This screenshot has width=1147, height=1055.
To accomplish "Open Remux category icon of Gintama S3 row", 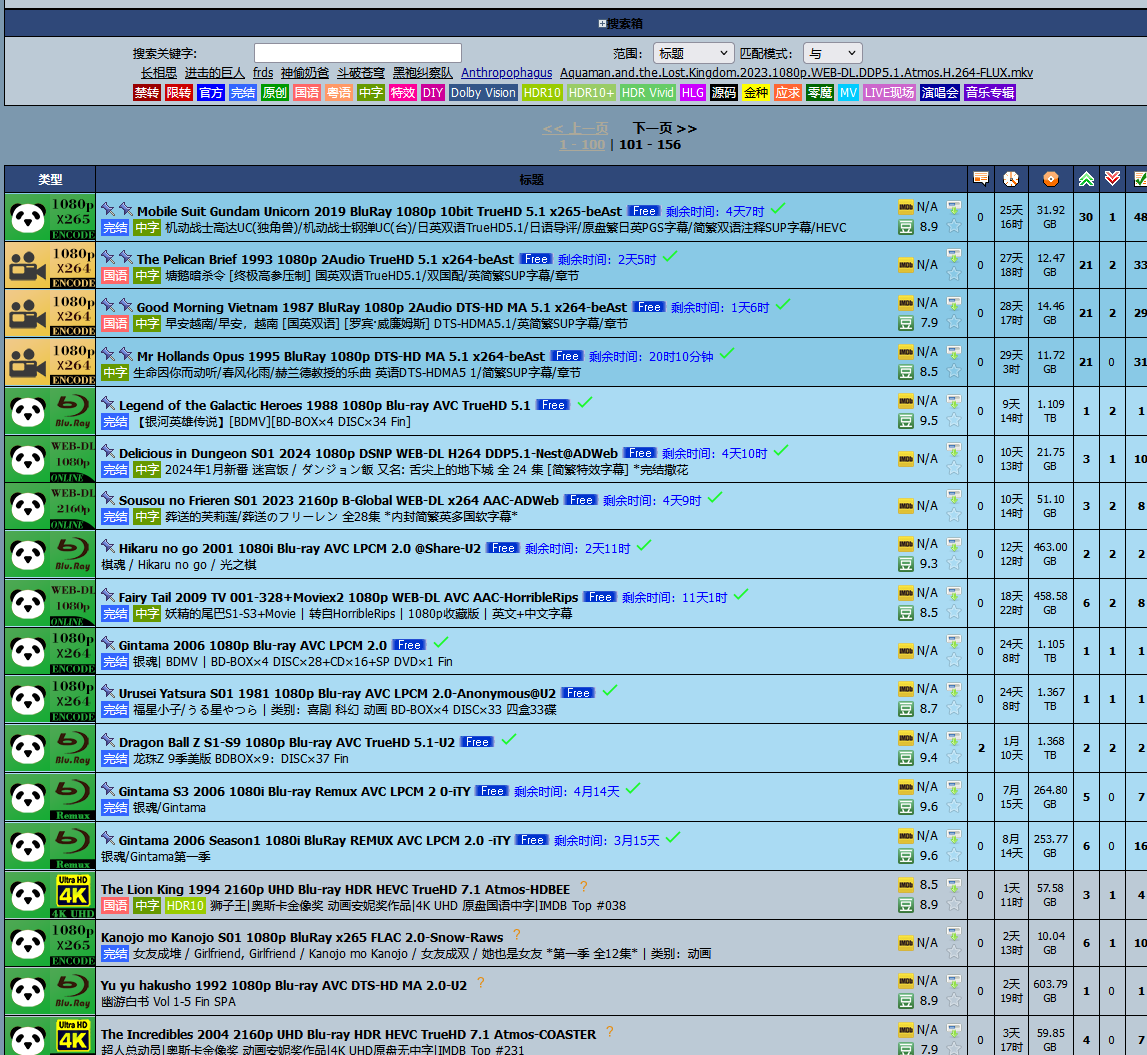I will pos(50,797).
